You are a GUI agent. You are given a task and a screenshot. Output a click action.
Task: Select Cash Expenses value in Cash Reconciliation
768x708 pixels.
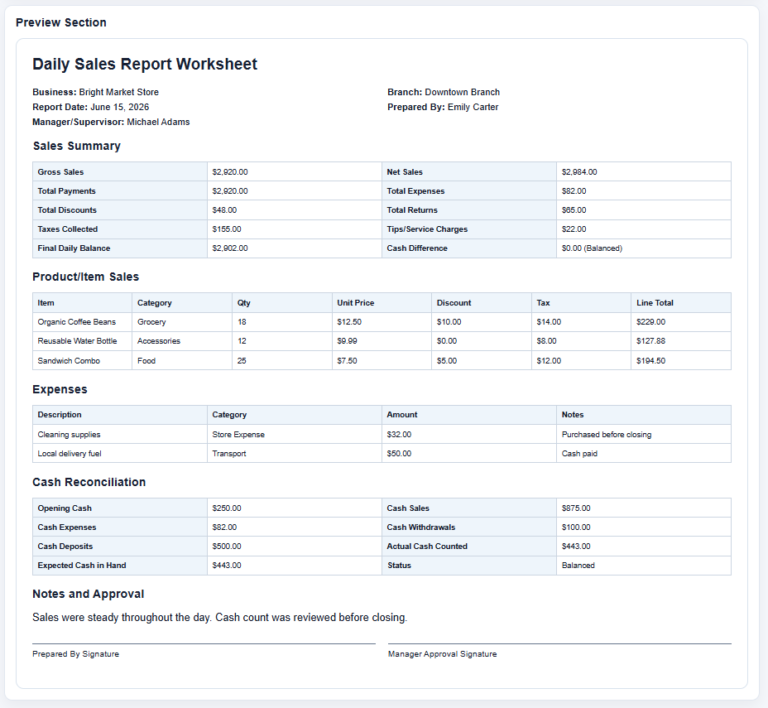(x=224, y=527)
